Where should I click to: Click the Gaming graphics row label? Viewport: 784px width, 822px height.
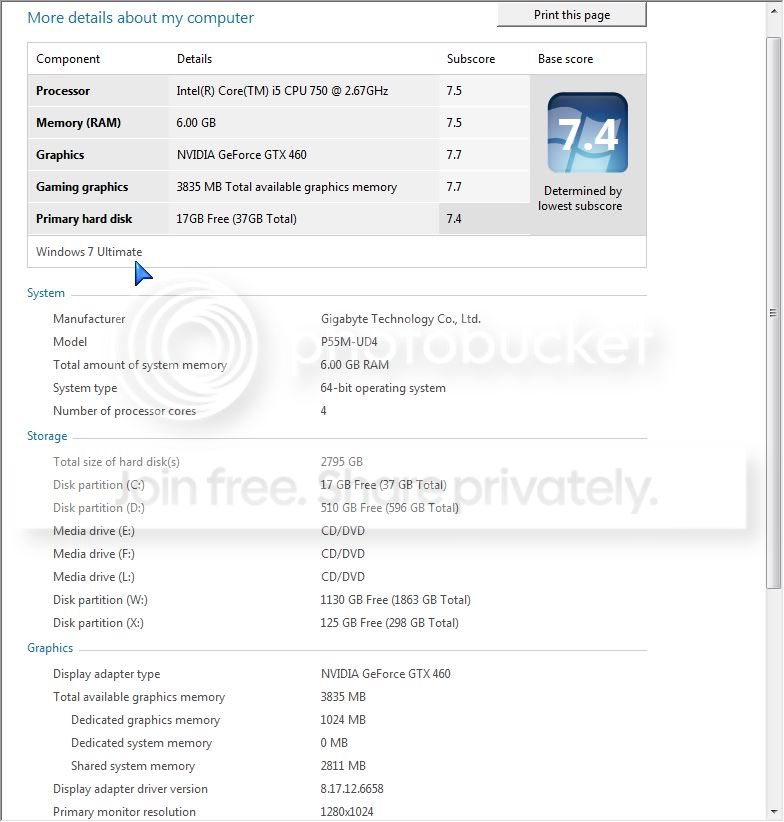[82, 187]
